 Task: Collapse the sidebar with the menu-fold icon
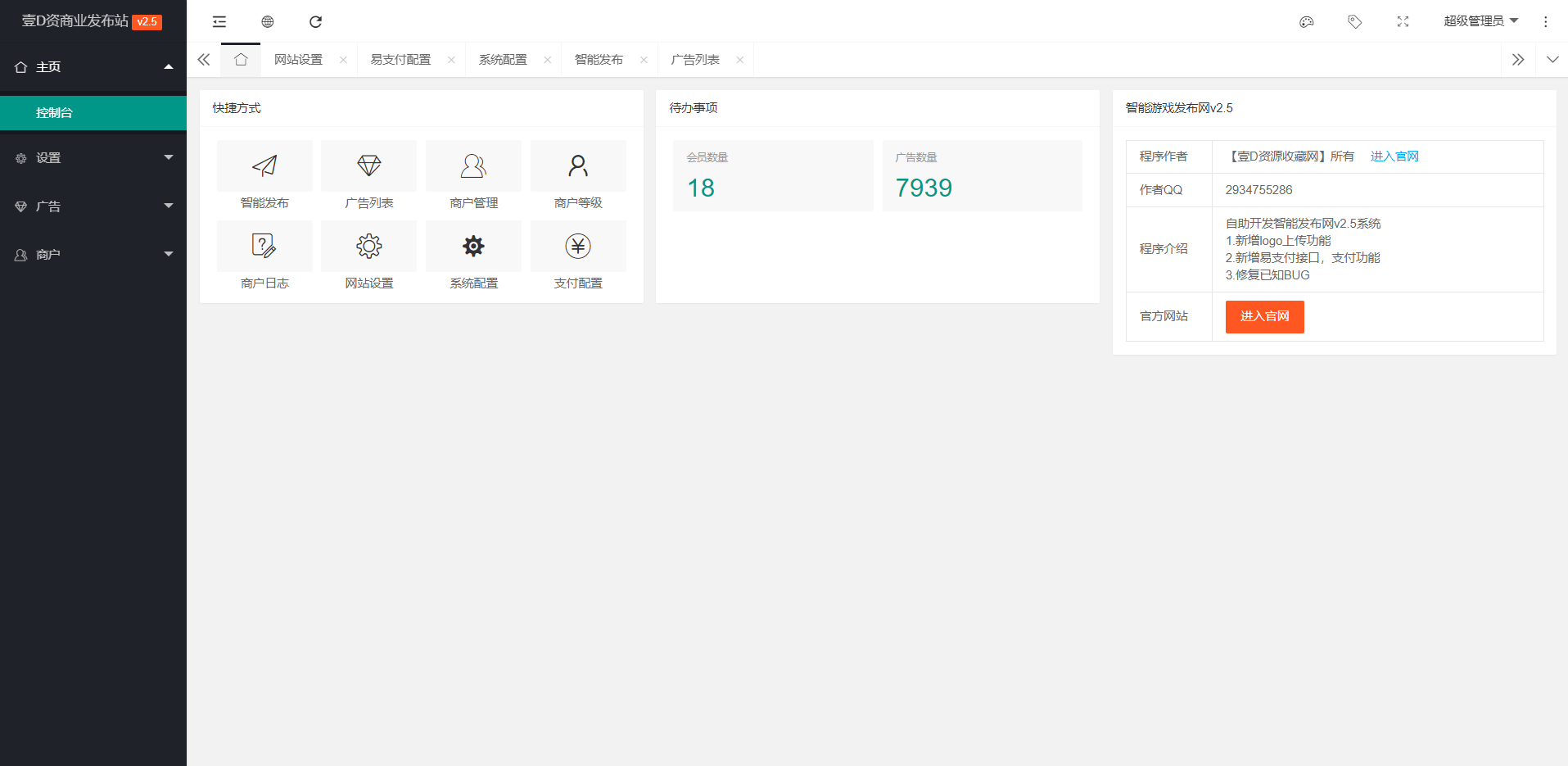click(219, 21)
